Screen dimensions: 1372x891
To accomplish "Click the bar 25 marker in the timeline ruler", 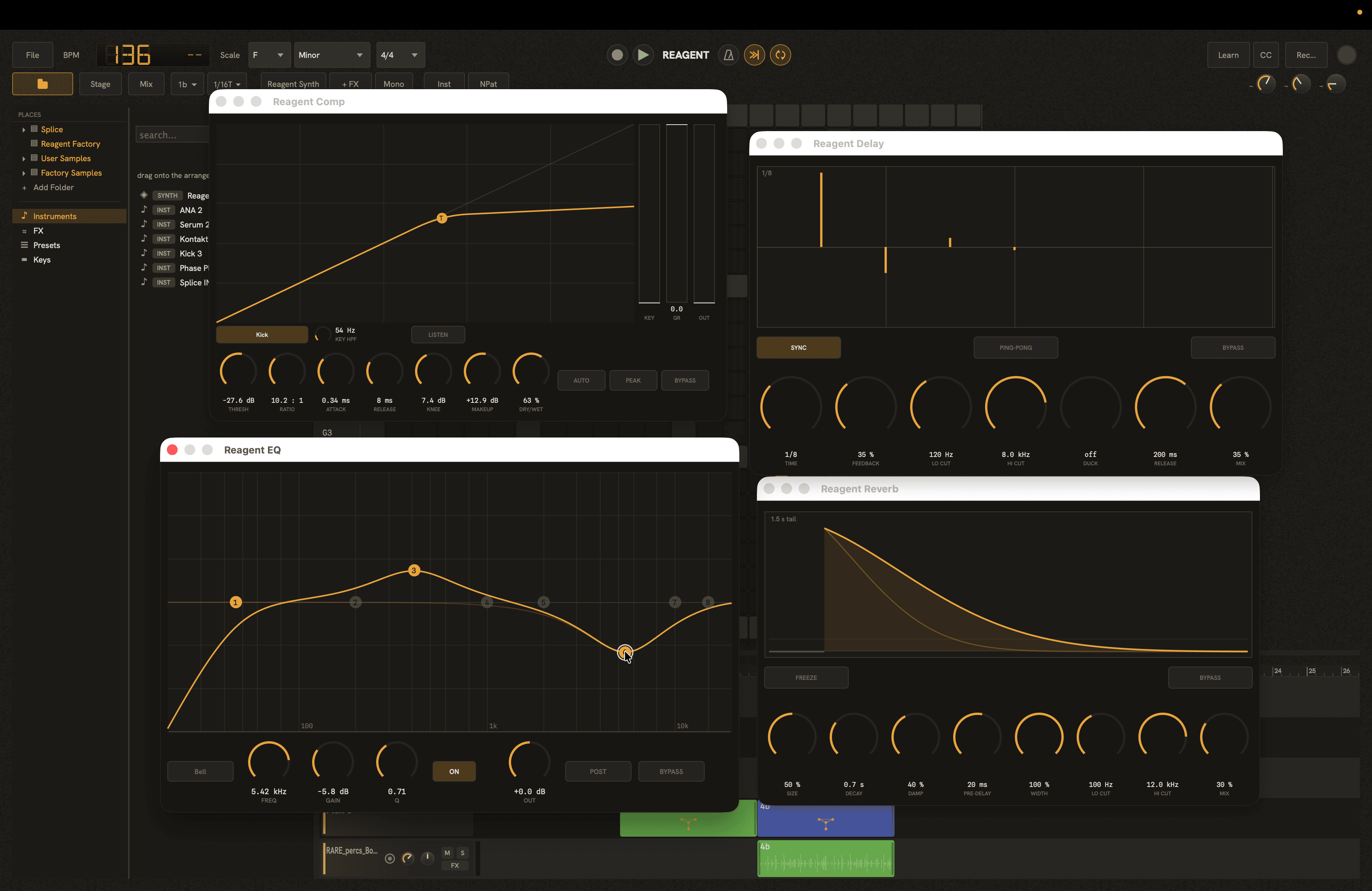I will [1311, 671].
